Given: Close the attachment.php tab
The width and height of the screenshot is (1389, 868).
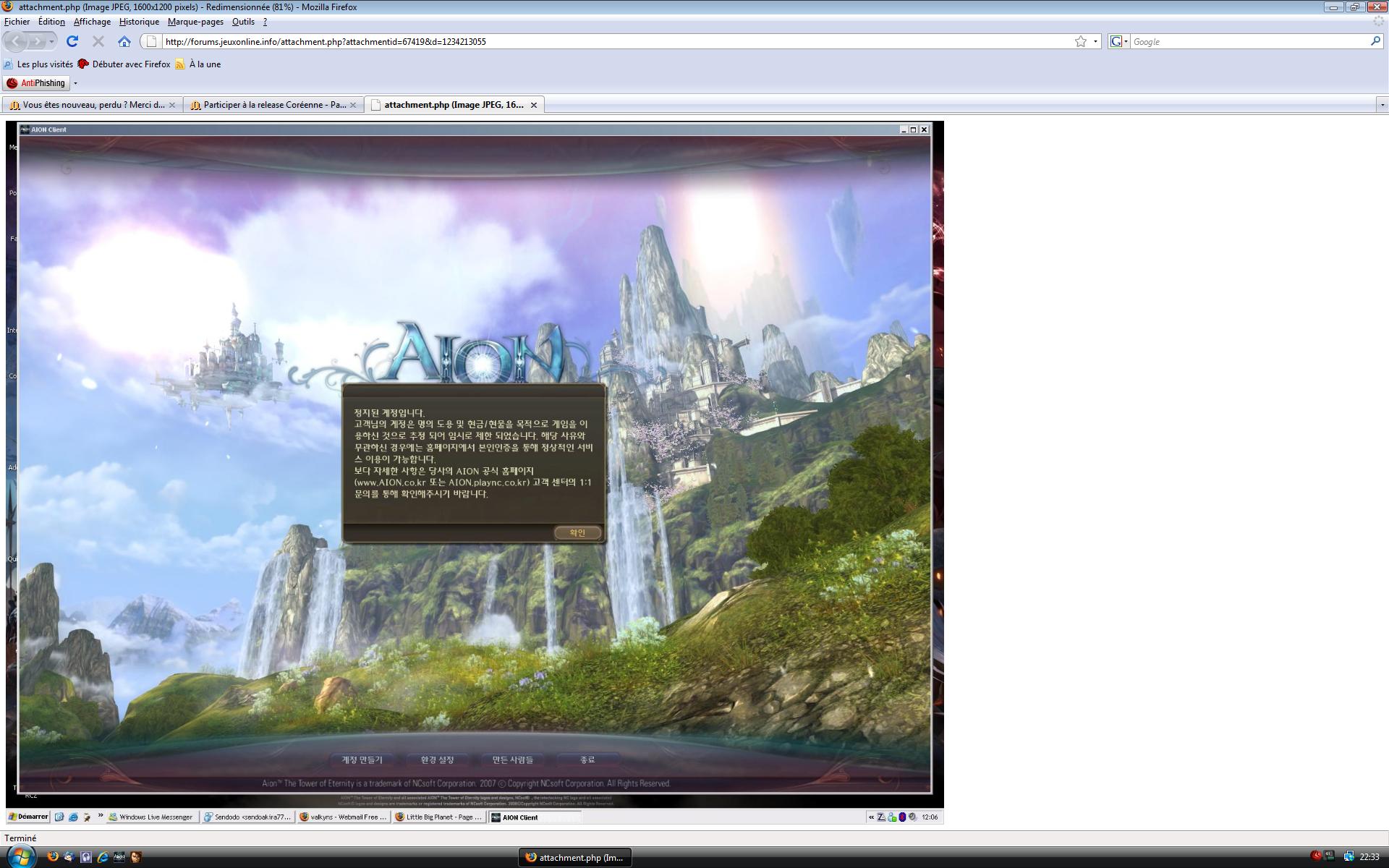Looking at the screenshot, I should [x=534, y=105].
